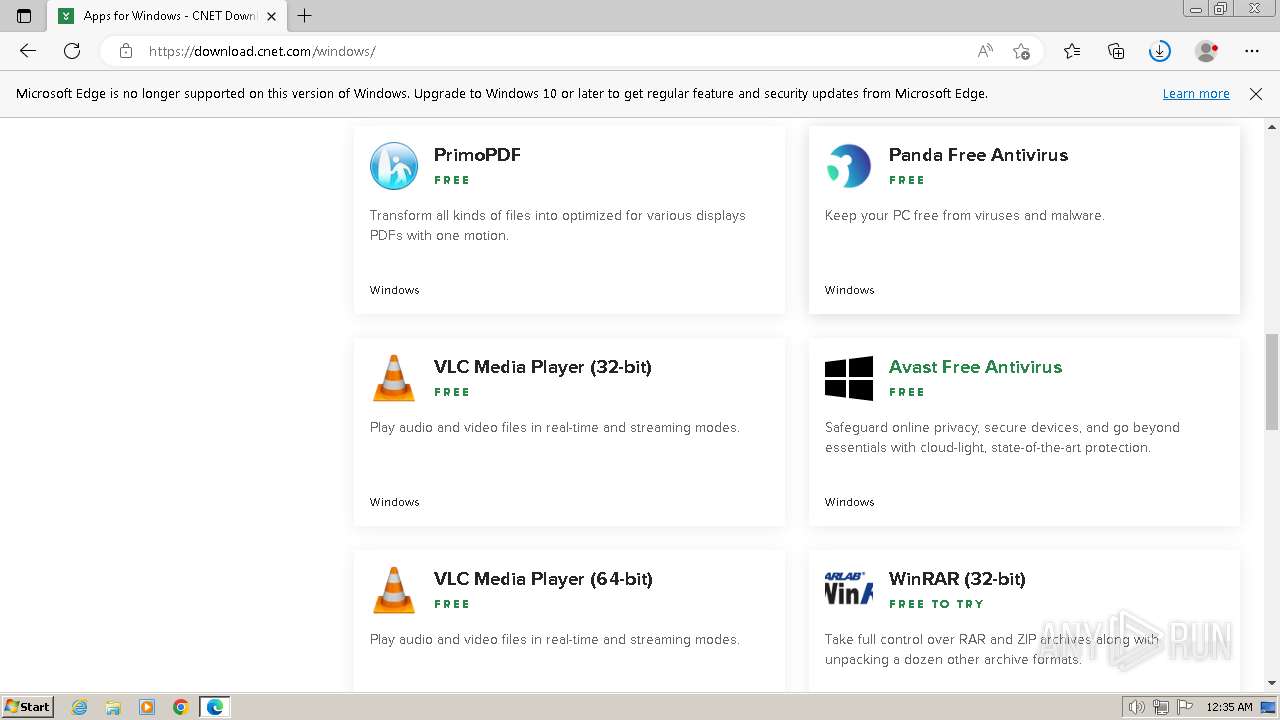The width and height of the screenshot is (1280, 720).
Task: Click the Windows platform label in Avast card
Action: point(850,502)
